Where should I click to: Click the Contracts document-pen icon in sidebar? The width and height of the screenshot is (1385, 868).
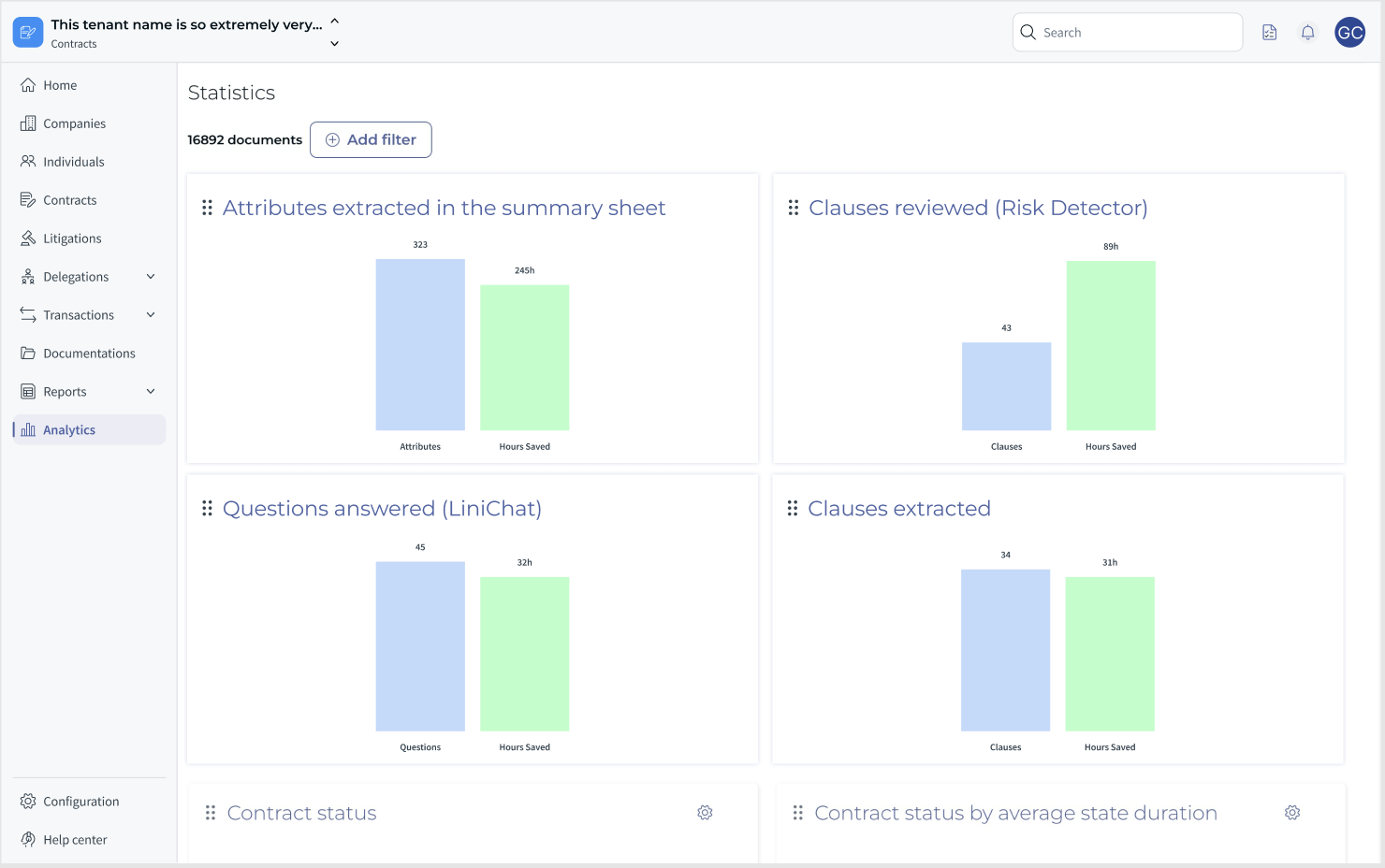point(28,200)
